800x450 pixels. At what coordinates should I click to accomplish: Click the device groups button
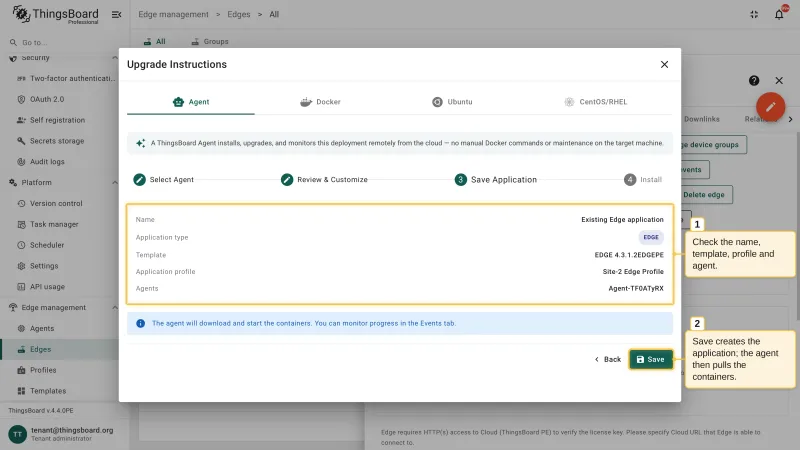(x=713, y=145)
